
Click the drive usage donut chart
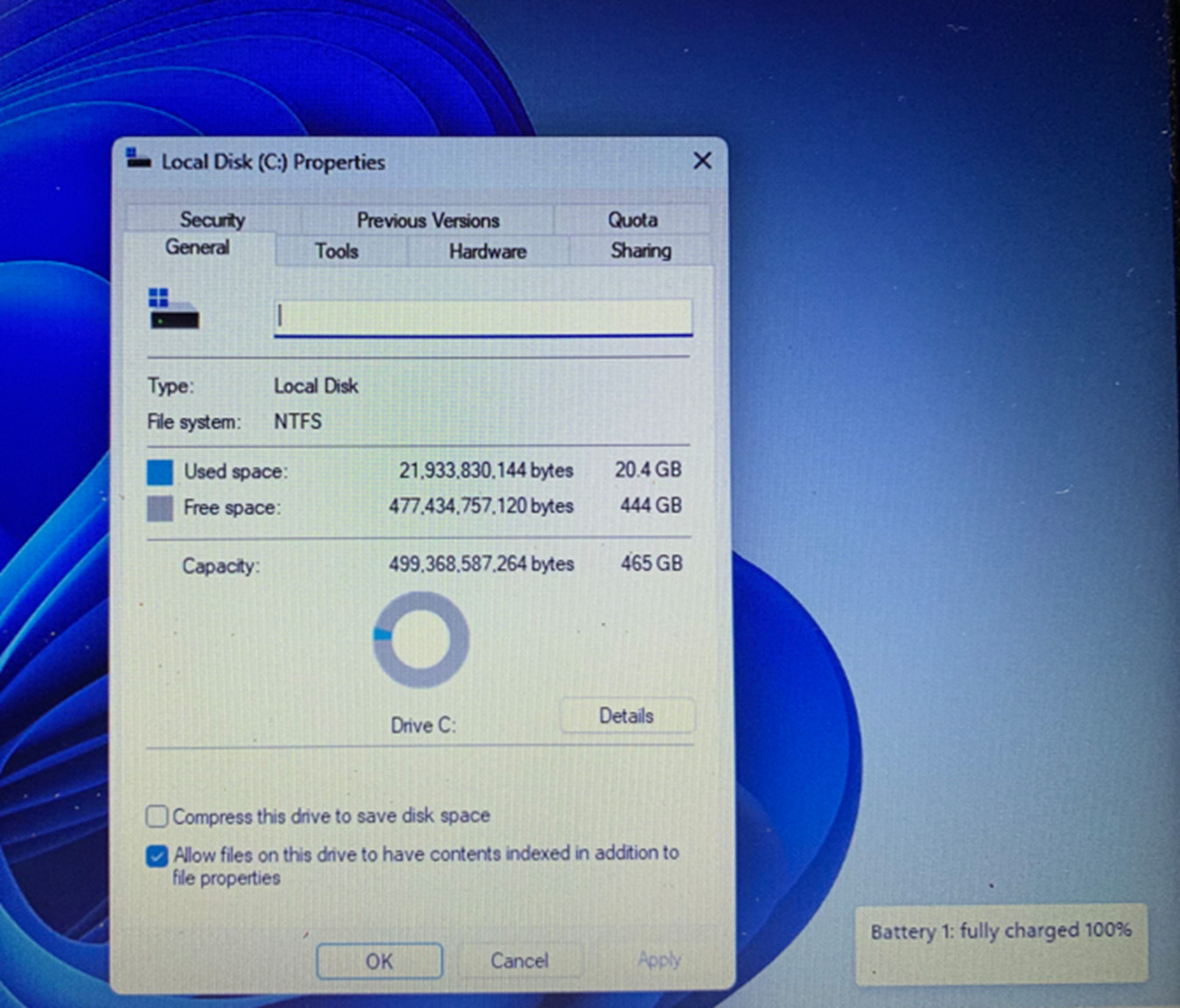click(x=421, y=640)
